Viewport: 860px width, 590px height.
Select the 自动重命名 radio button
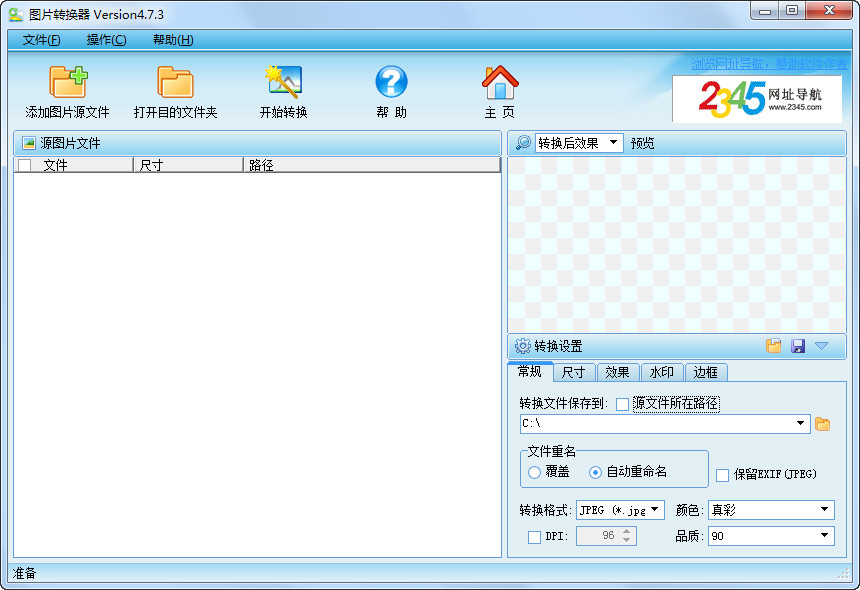(595, 472)
